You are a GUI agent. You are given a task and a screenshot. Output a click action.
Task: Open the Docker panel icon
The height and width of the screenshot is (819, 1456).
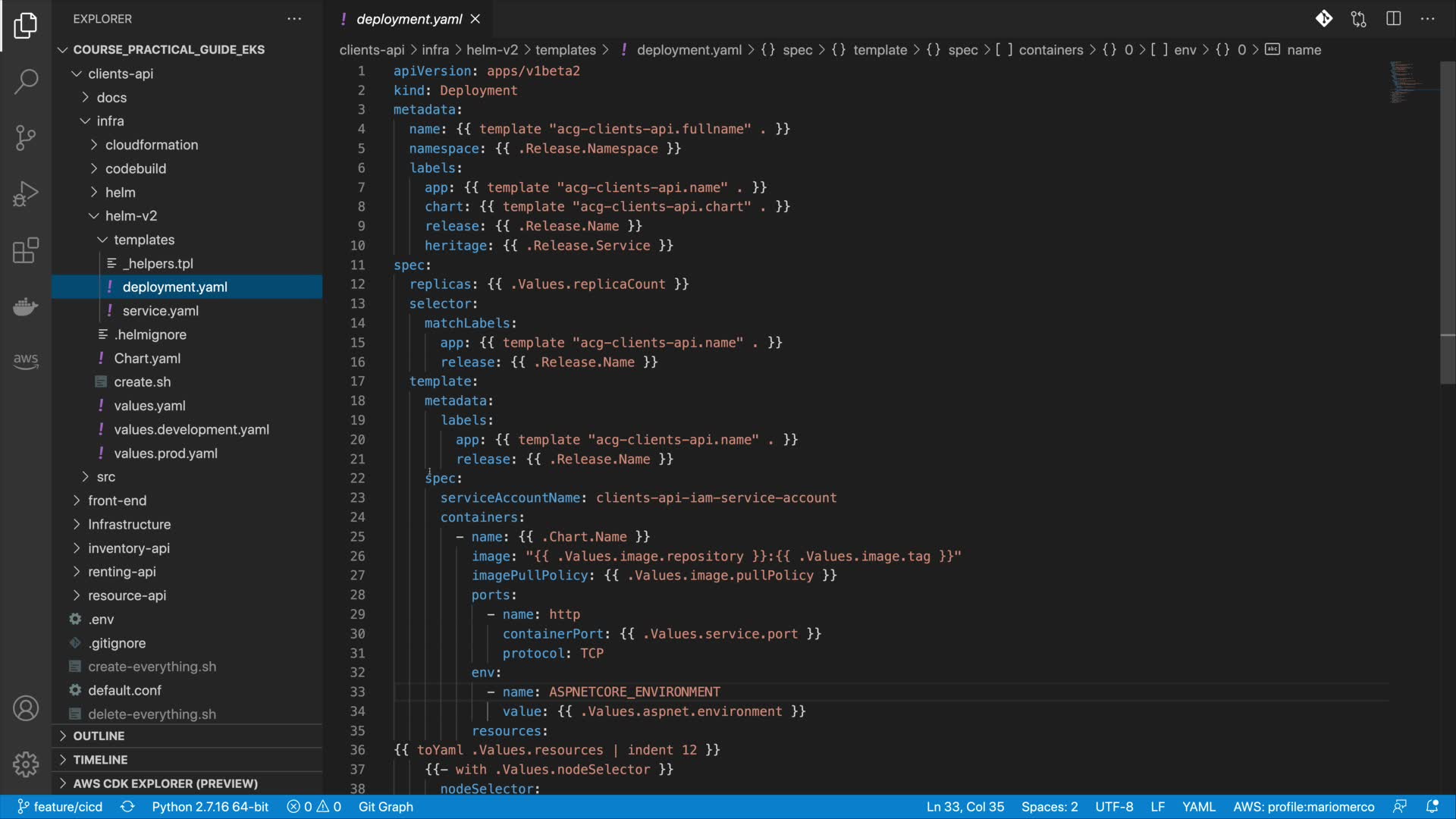(x=26, y=306)
